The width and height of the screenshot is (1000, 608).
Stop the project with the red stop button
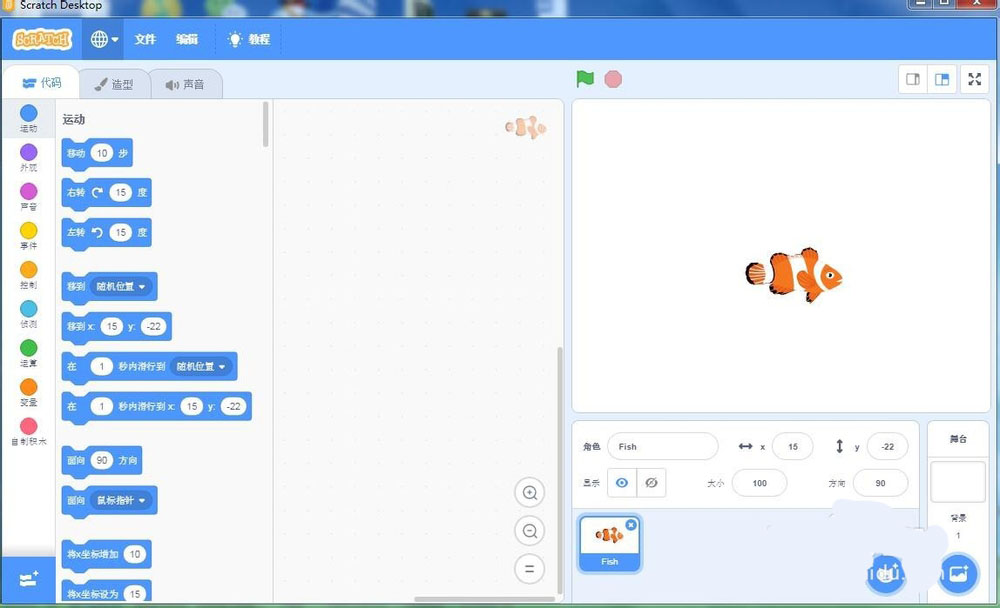tap(612, 78)
